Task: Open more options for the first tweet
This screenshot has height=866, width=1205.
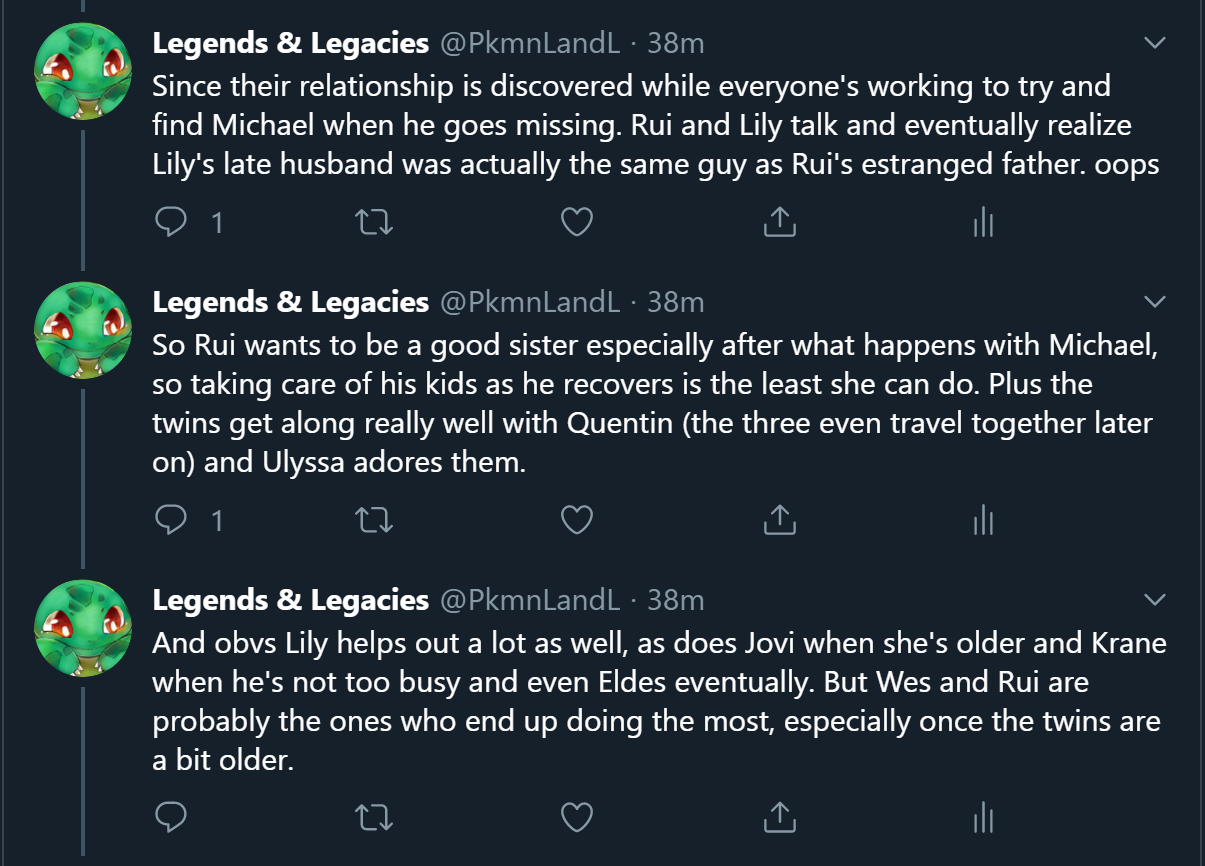Action: [1155, 43]
